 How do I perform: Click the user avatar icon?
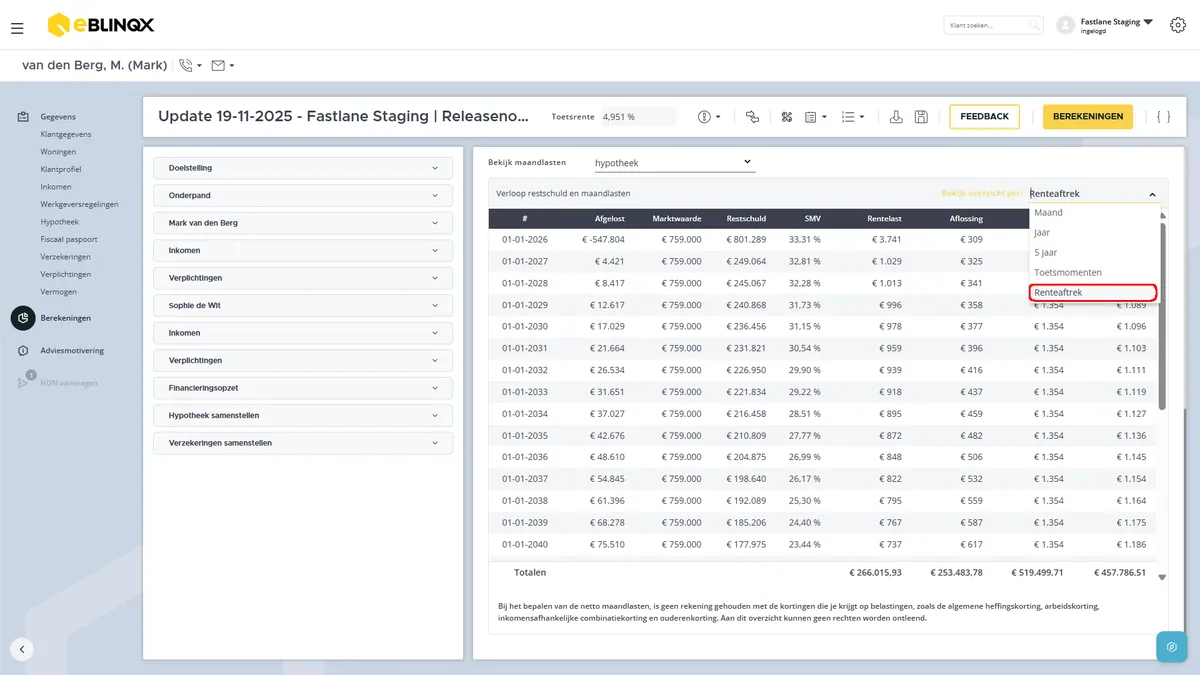(1065, 25)
